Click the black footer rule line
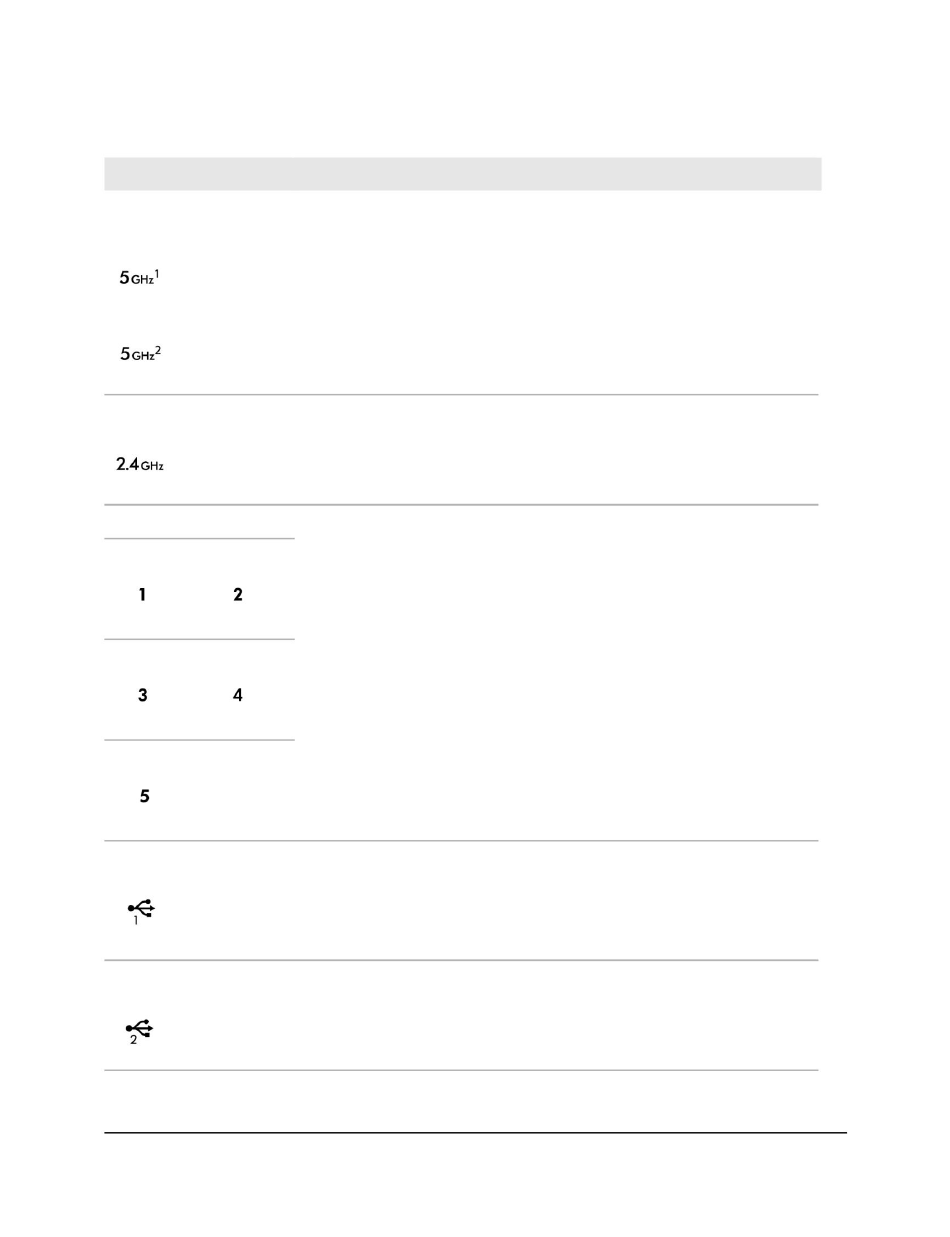Image resolution: width=950 pixels, height=1237 pixels. [x=476, y=1133]
